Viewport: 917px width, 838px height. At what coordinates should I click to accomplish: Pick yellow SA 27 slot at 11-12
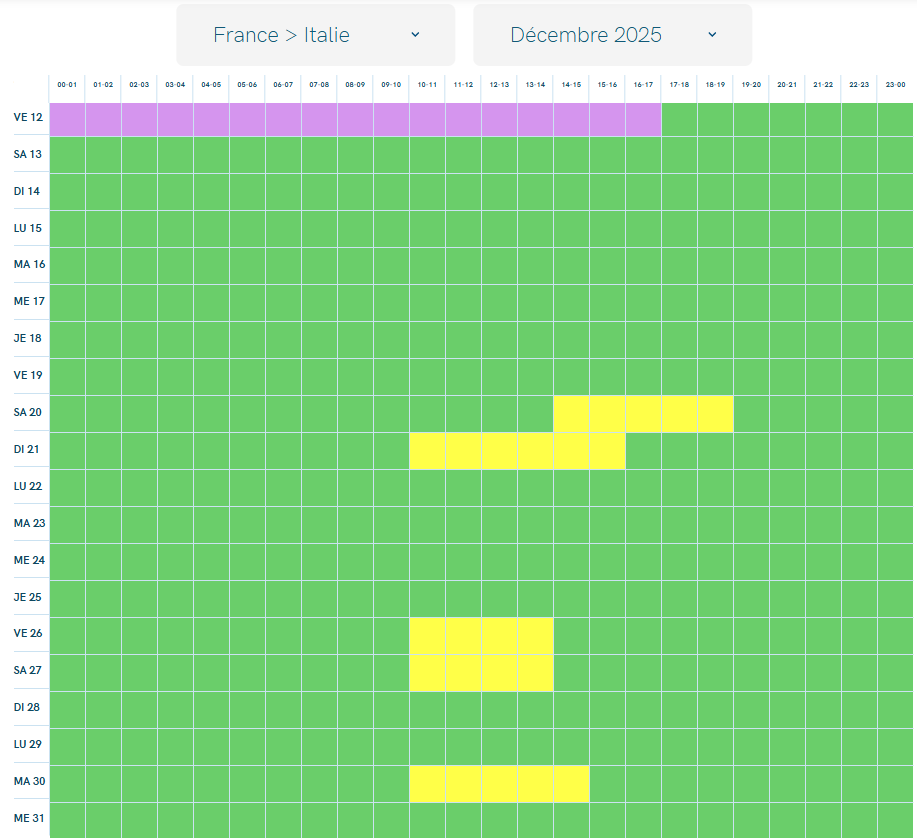coord(463,672)
